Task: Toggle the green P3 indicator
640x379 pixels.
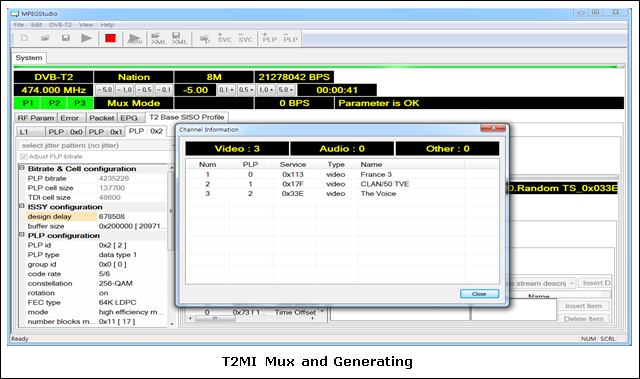Action: (80, 103)
